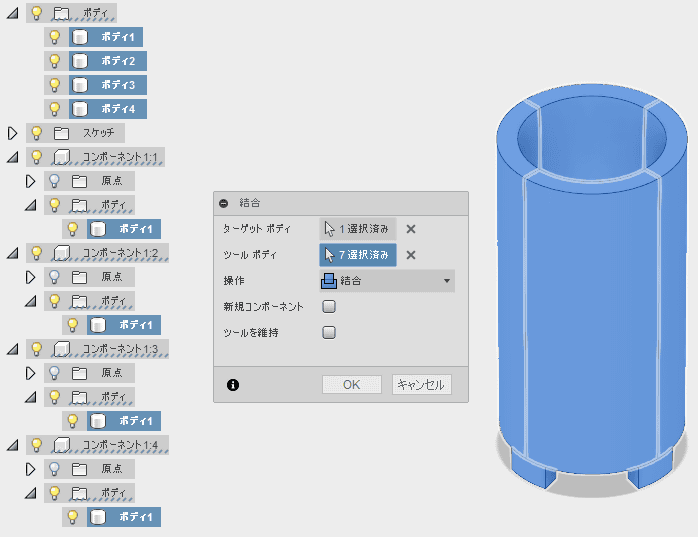
Task: Click the コンポーネント1:1 component cube icon
Action: tap(62, 157)
